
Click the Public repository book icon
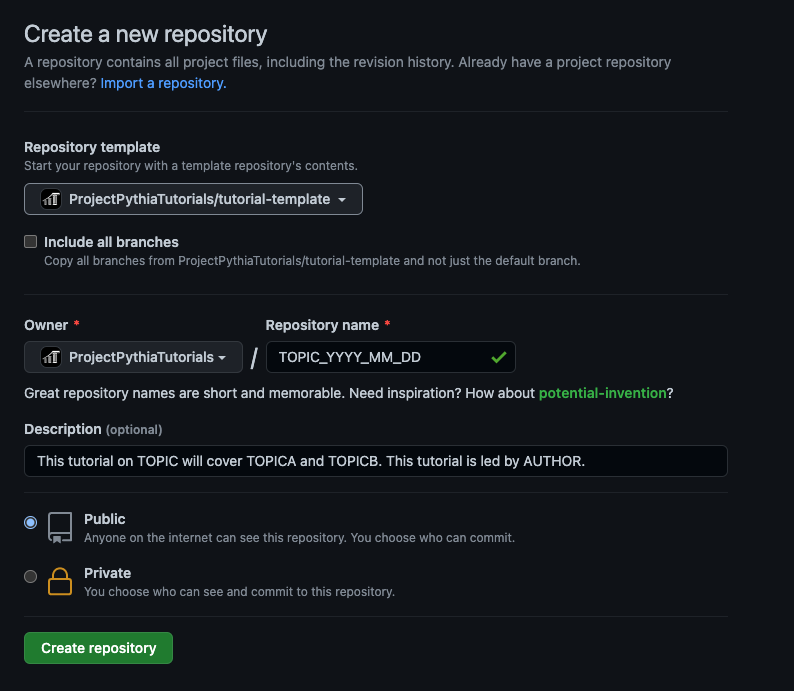[x=60, y=527]
